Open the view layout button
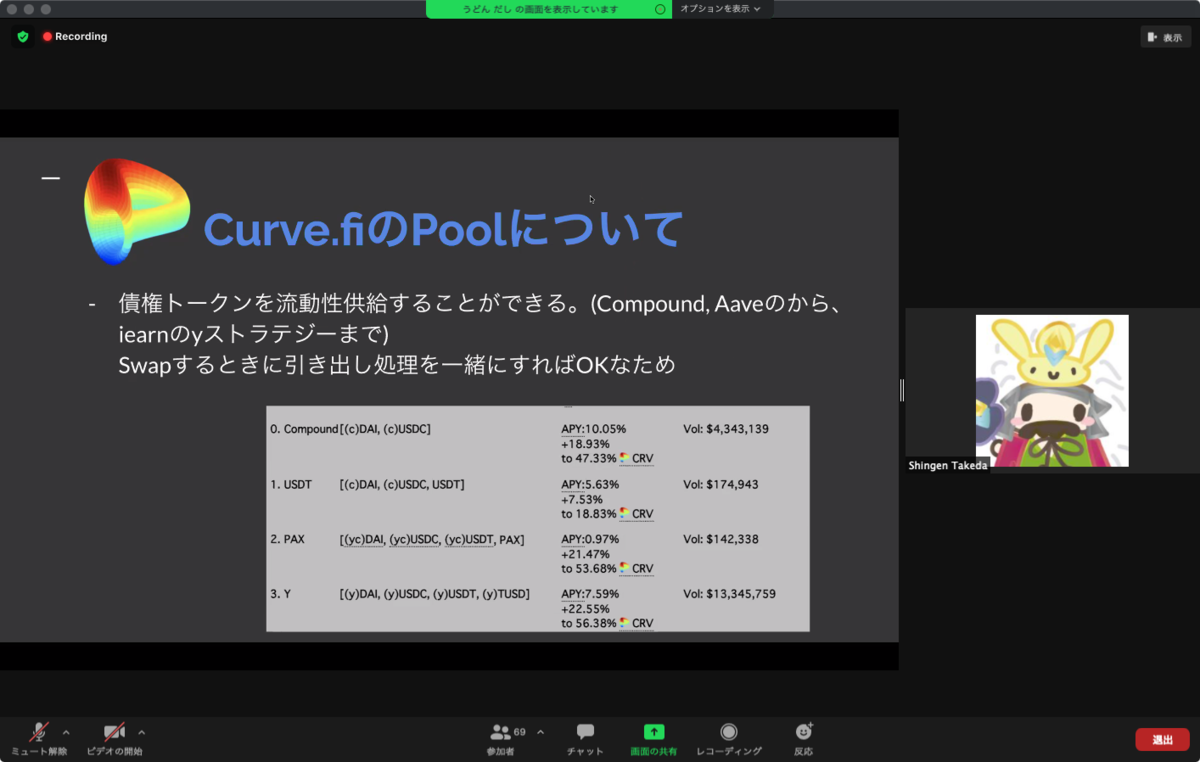 click(x=1165, y=37)
